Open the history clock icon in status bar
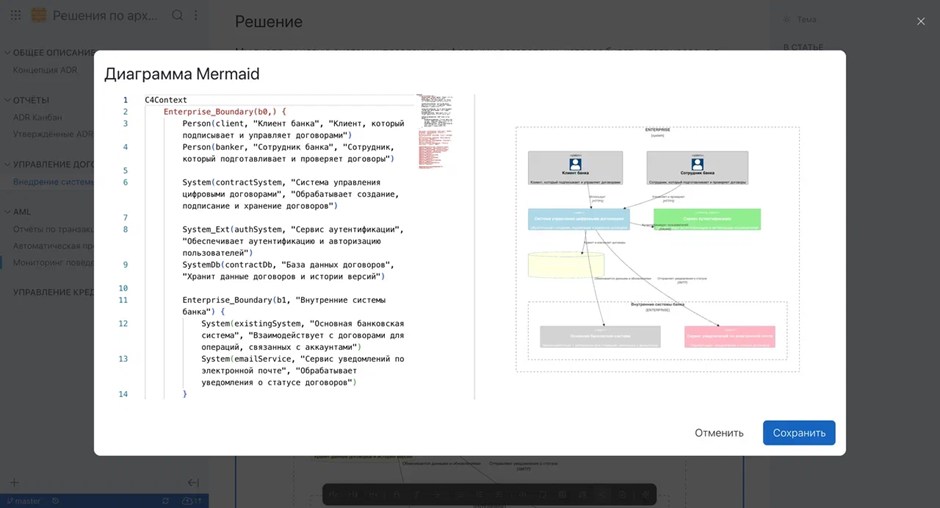940x508 pixels. pos(55,501)
